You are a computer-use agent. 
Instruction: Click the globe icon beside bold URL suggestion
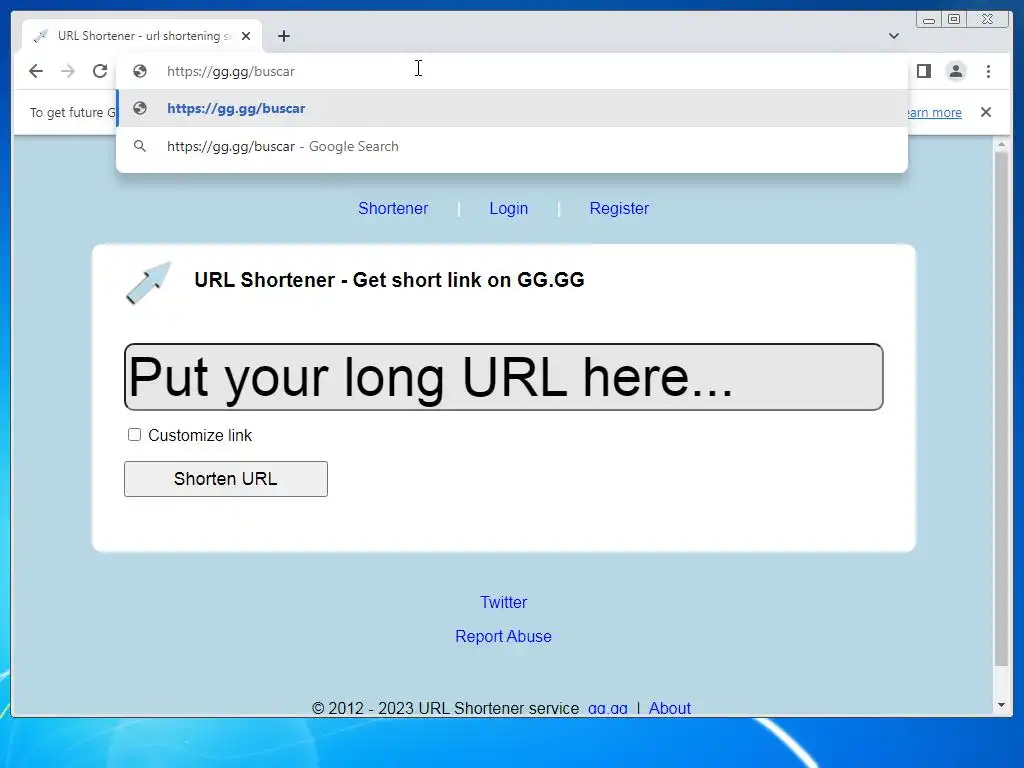[140, 108]
